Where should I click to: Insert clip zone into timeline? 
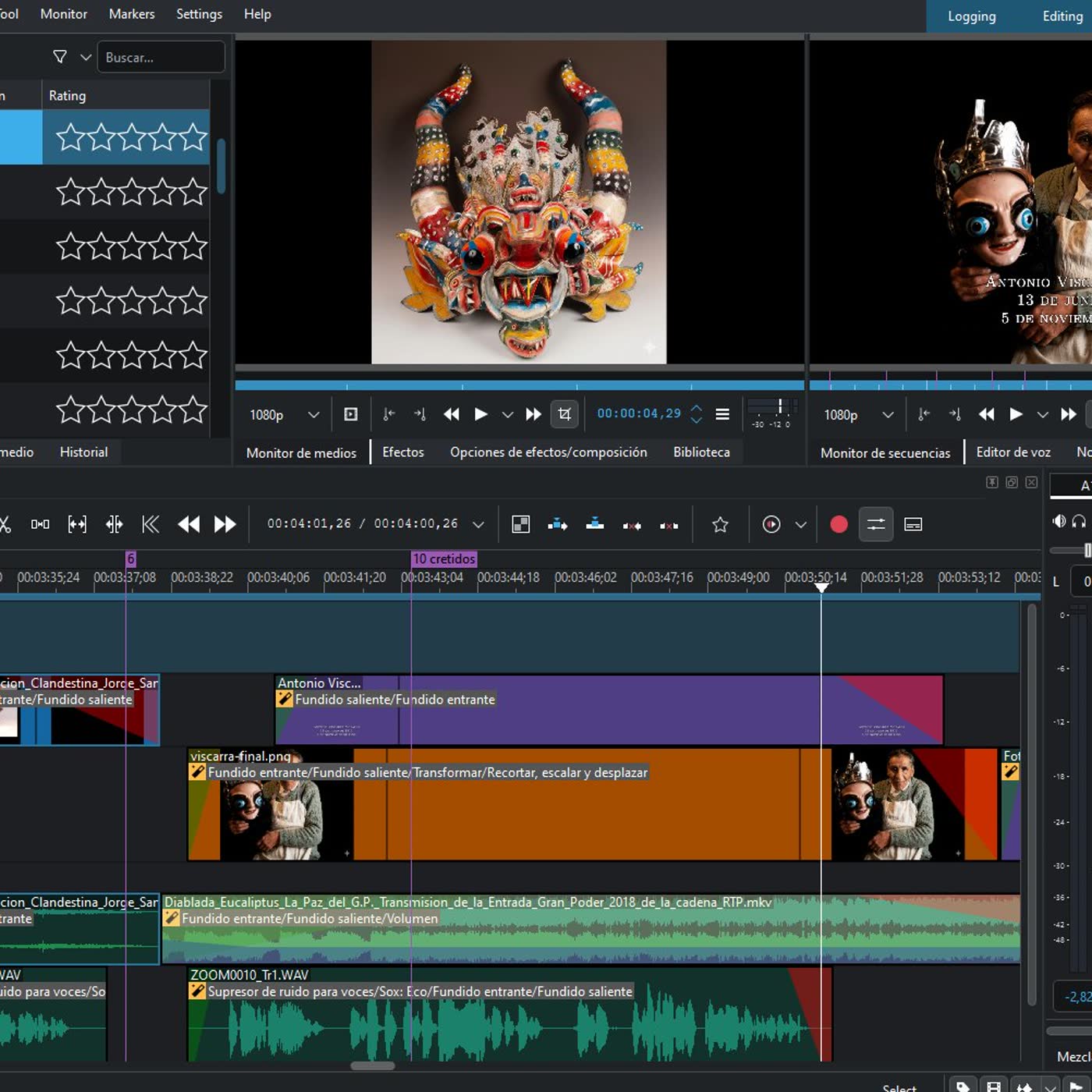coord(558,524)
